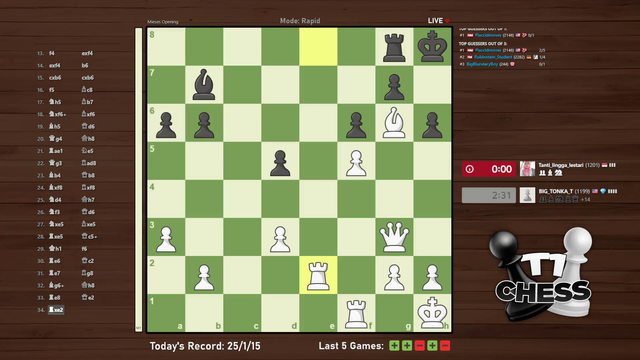Click the grey 2:31 clock
Screen dimensions: 640x360
tap(489, 195)
